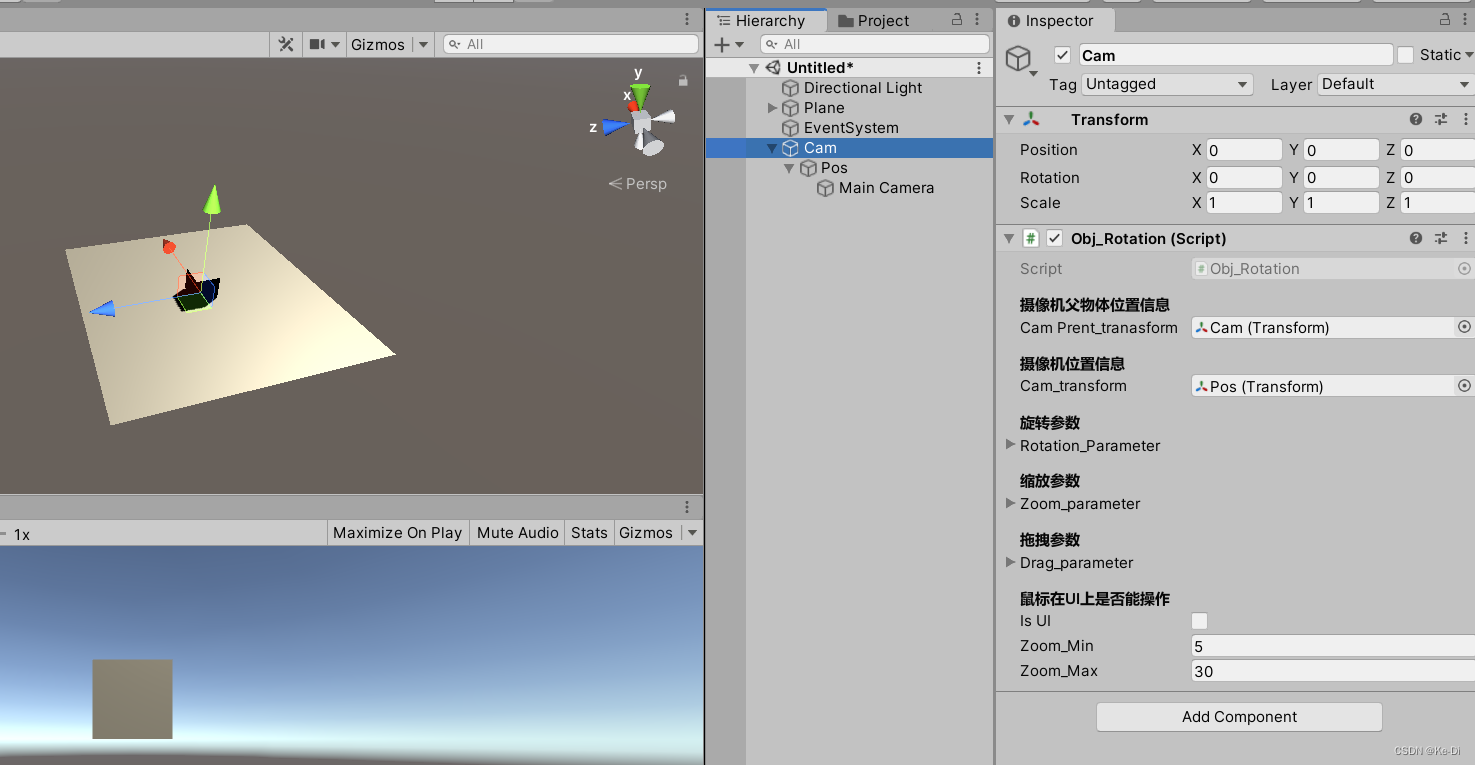Enable the Is UI checkbox
Screen dimensions: 1475x765
point(1199,621)
